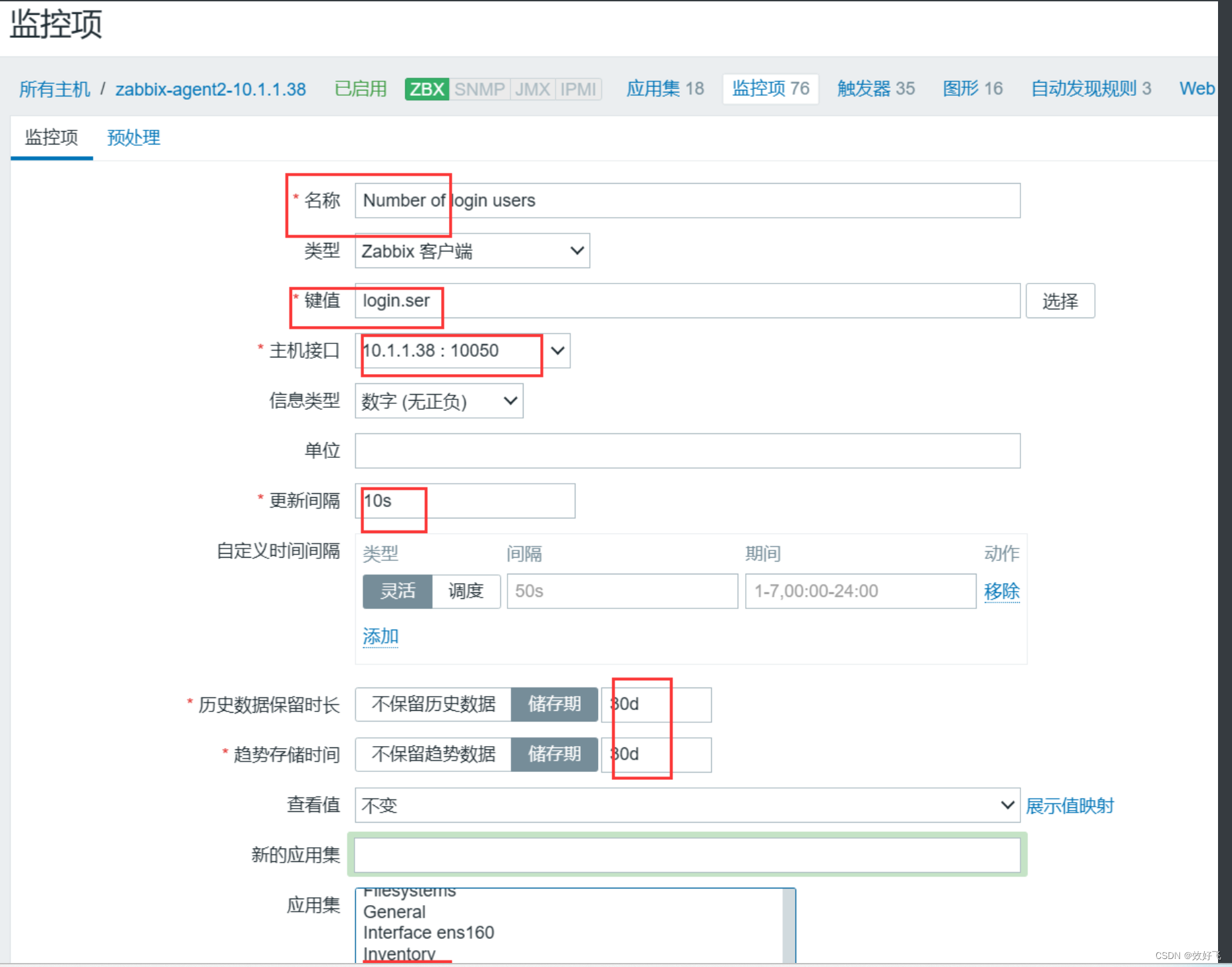Click the history storage period 30d field

tap(656, 704)
